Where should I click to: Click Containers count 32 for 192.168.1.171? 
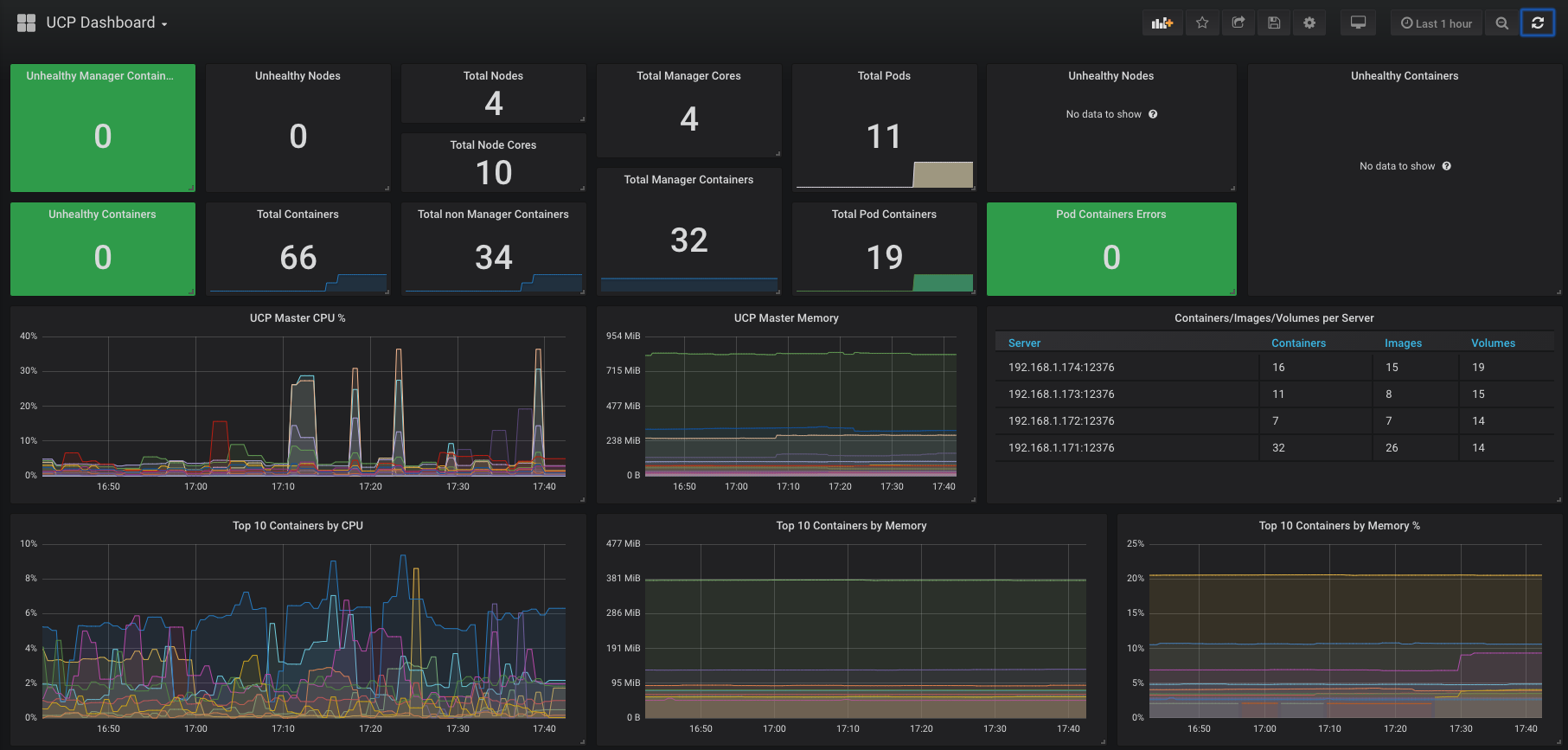tap(1278, 448)
